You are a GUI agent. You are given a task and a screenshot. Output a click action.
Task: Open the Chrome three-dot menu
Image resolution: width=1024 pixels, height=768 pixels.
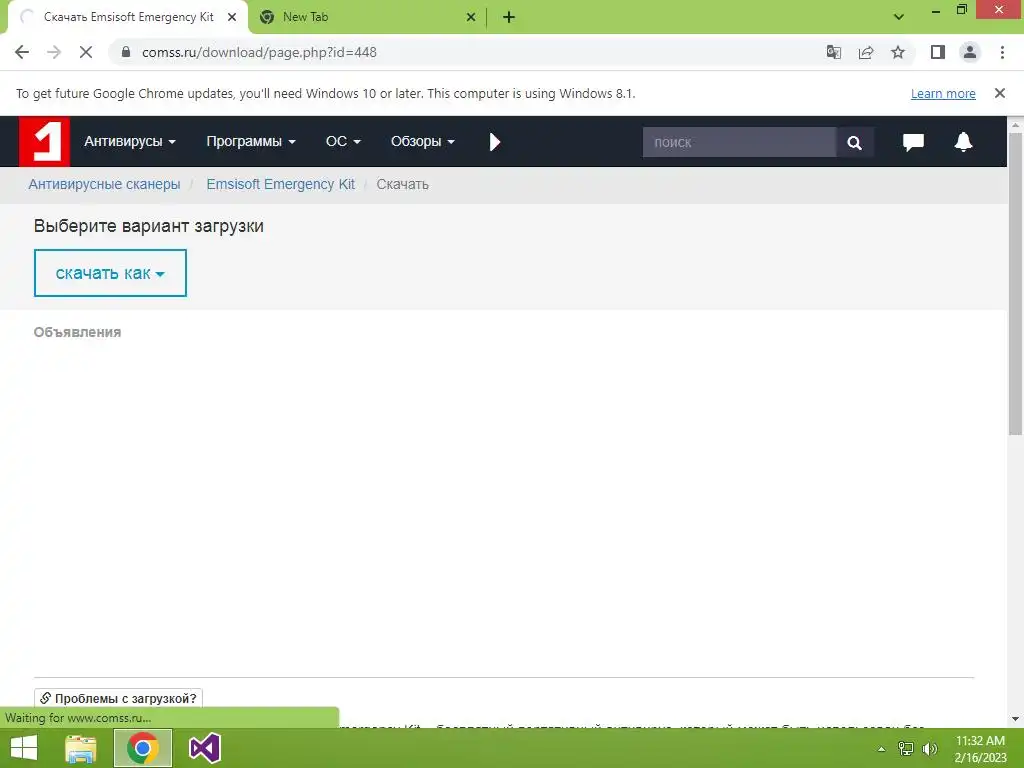tap(1002, 52)
